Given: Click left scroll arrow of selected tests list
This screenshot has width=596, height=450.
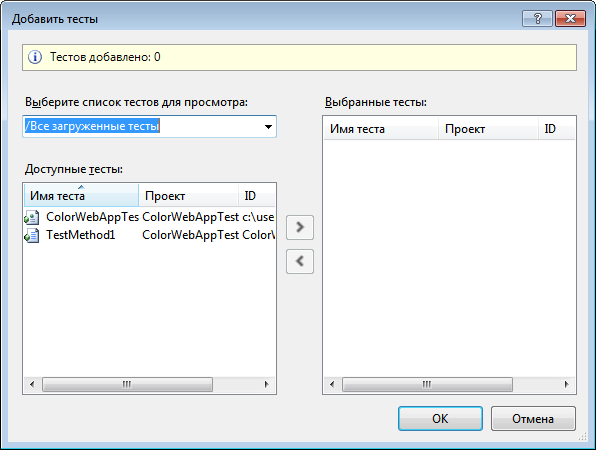Looking at the screenshot, I should (x=332, y=384).
